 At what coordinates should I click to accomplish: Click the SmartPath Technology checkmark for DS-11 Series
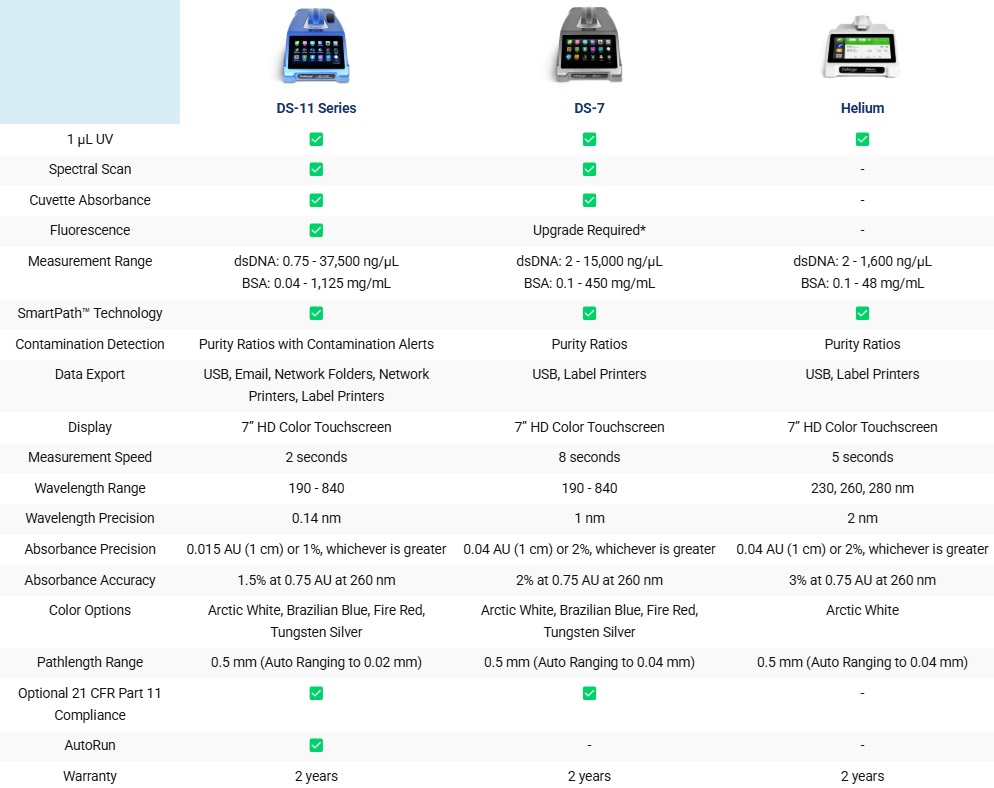(x=316, y=313)
